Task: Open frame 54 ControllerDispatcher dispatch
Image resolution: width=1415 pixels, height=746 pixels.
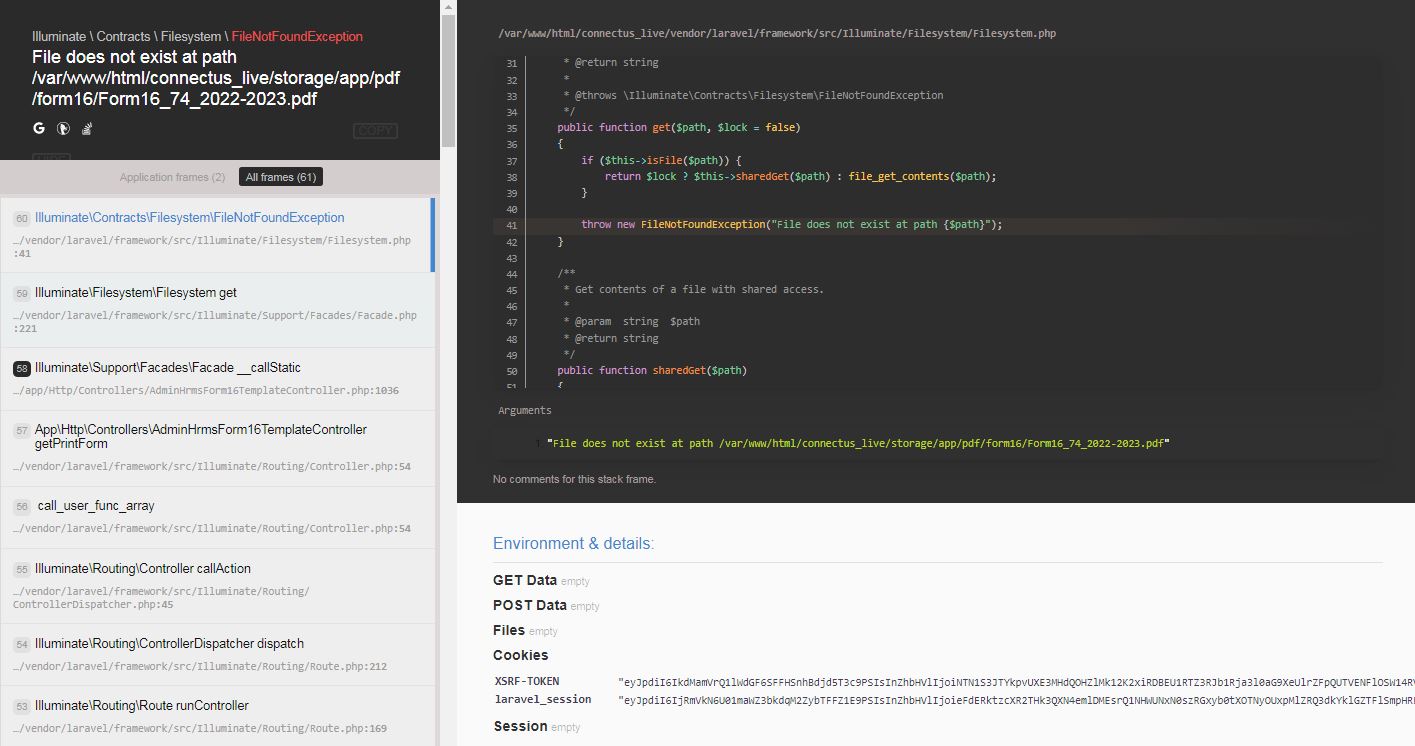Action: point(216,654)
